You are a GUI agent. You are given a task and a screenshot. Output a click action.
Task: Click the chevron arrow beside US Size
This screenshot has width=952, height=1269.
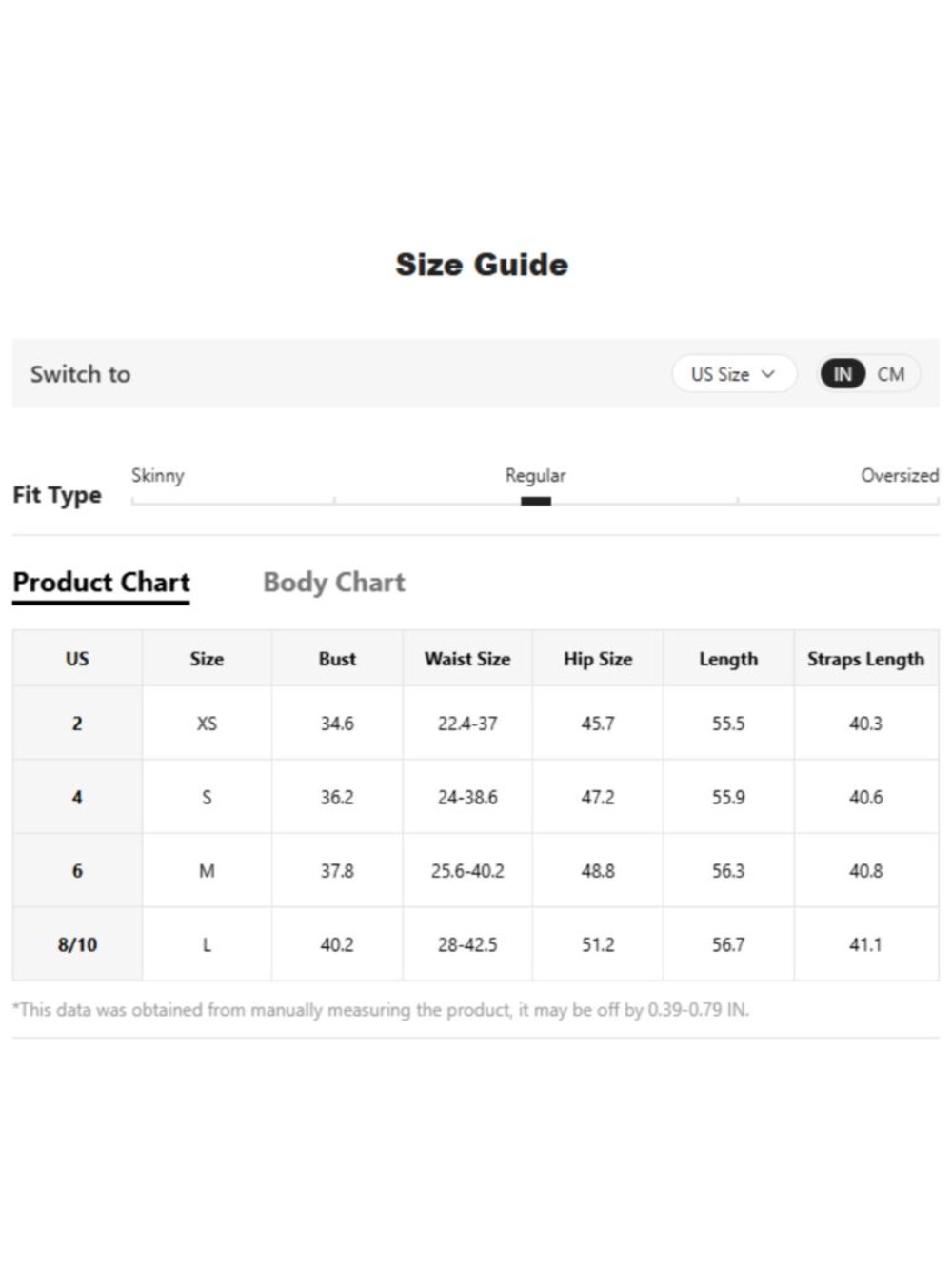(x=768, y=374)
